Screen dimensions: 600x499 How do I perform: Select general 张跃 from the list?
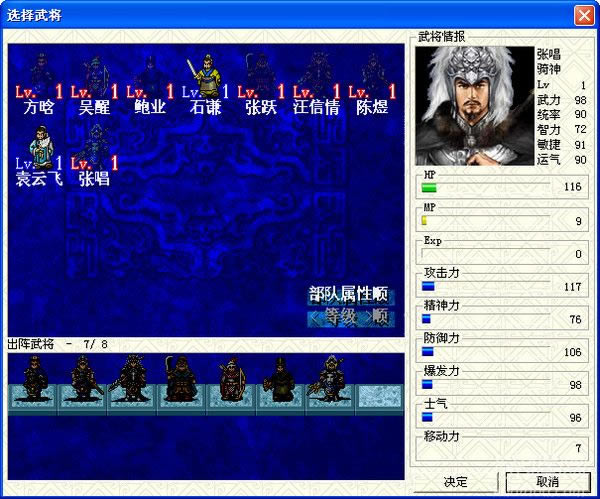pos(260,78)
